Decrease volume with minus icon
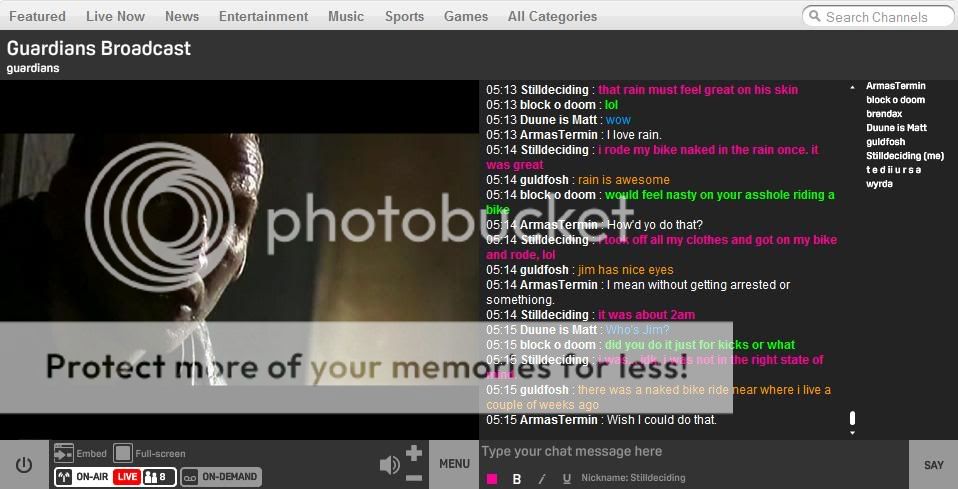 coord(414,478)
